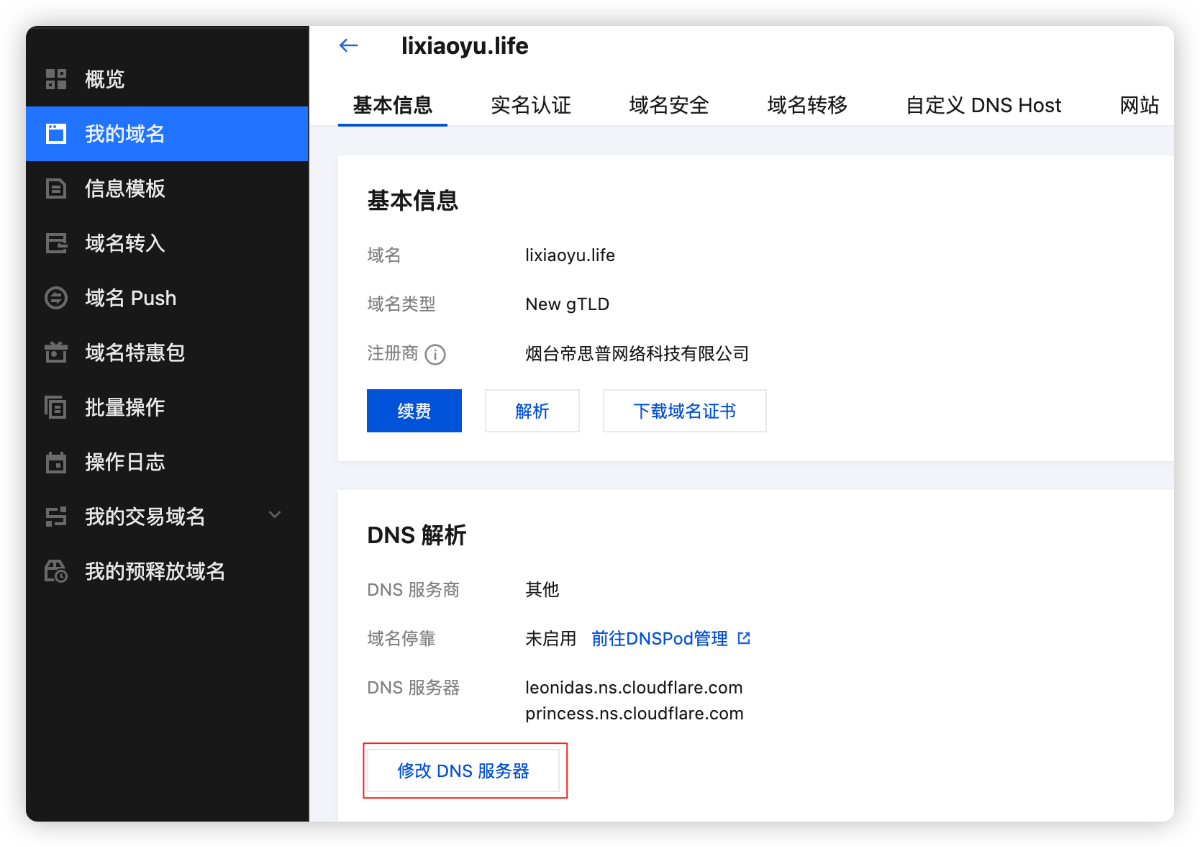Click the info icon next to 注册商
The width and height of the screenshot is (1200, 847).
click(435, 354)
